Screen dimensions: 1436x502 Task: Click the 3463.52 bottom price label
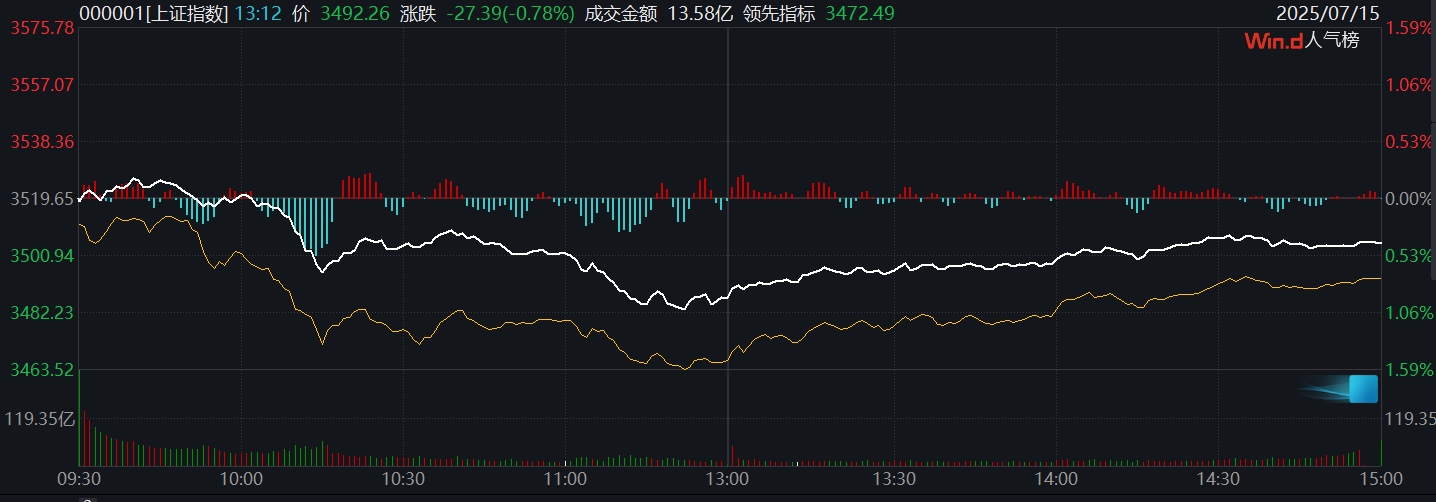[x=41, y=370]
